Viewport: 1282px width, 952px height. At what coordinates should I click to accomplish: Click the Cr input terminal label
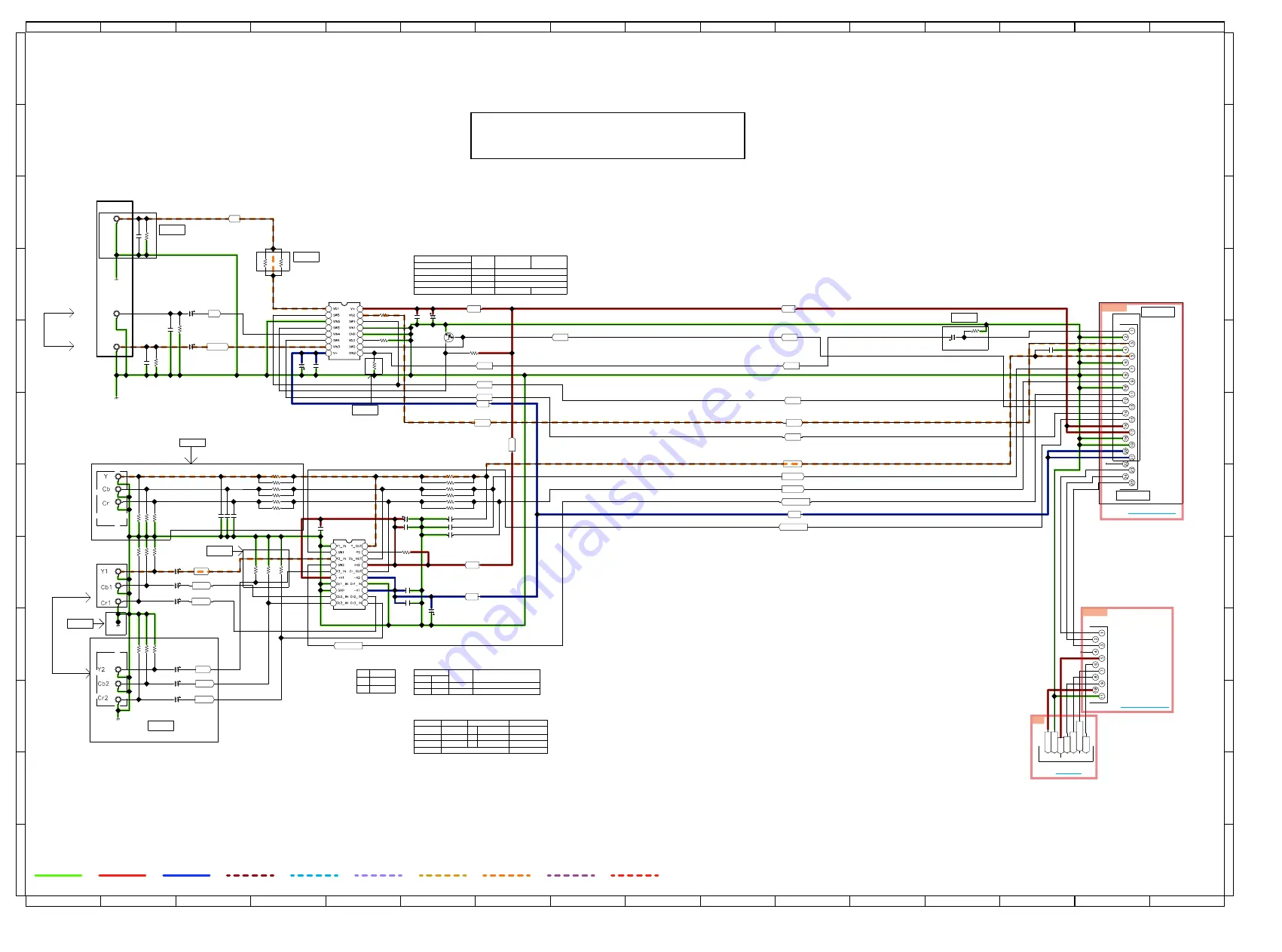(x=106, y=503)
